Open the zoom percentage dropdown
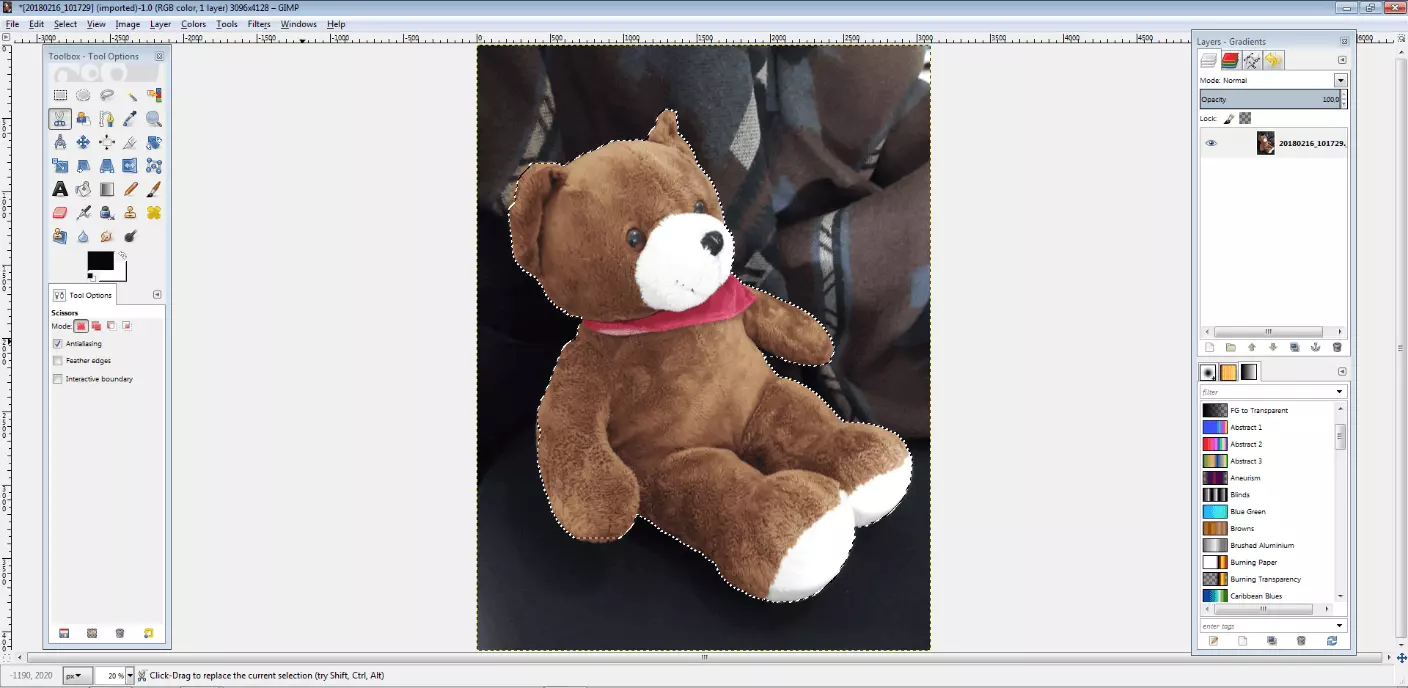Screen dimensions: 1408x688 pyautogui.click(x=130, y=676)
